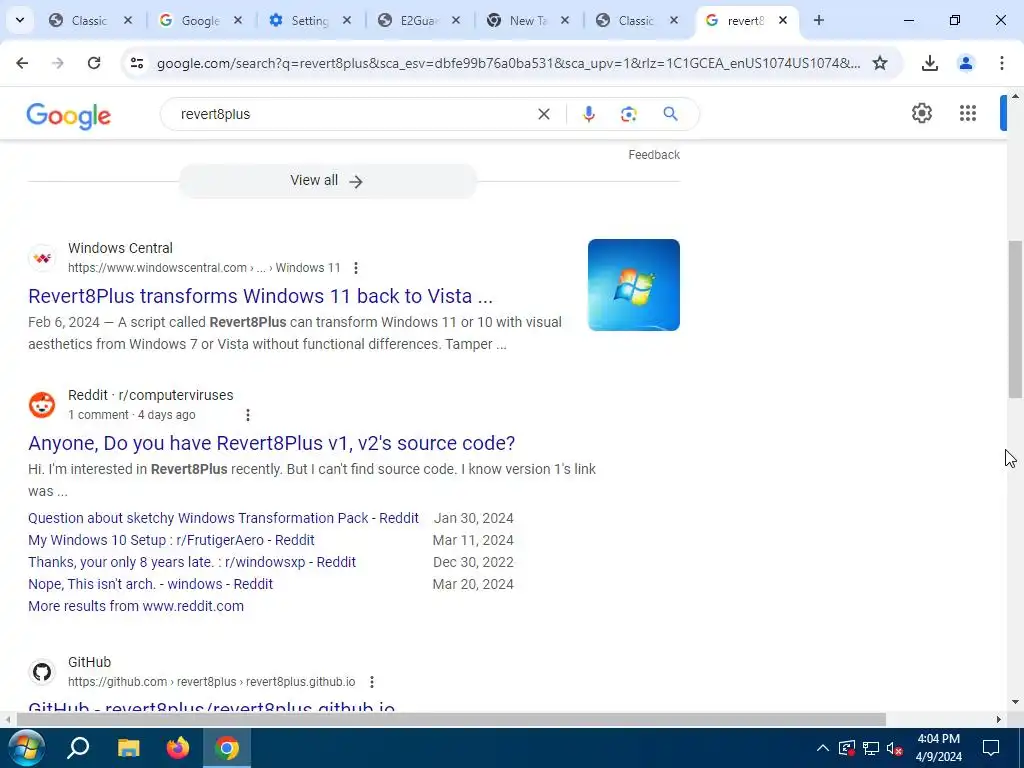Open the Windows Start menu
Viewport: 1024px width, 768px height.
click(x=25, y=748)
